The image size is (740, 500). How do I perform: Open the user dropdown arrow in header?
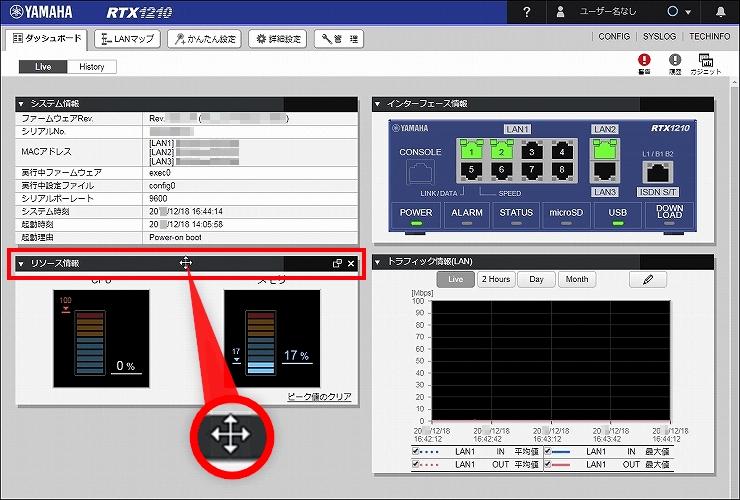688,13
